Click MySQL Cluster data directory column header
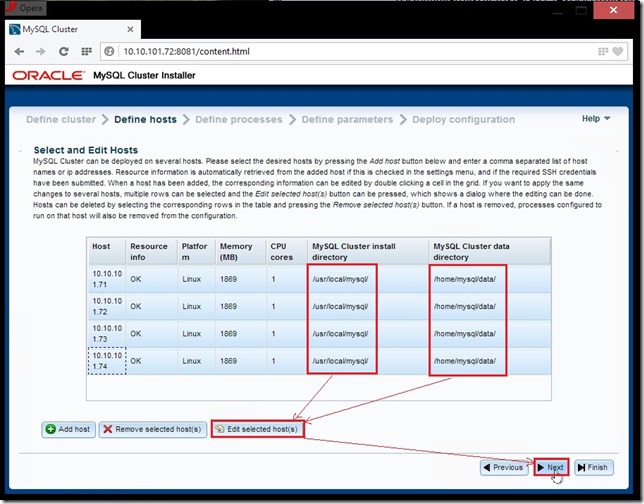Image resolution: width=644 pixels, height=504 pixels. pos(489,251)
